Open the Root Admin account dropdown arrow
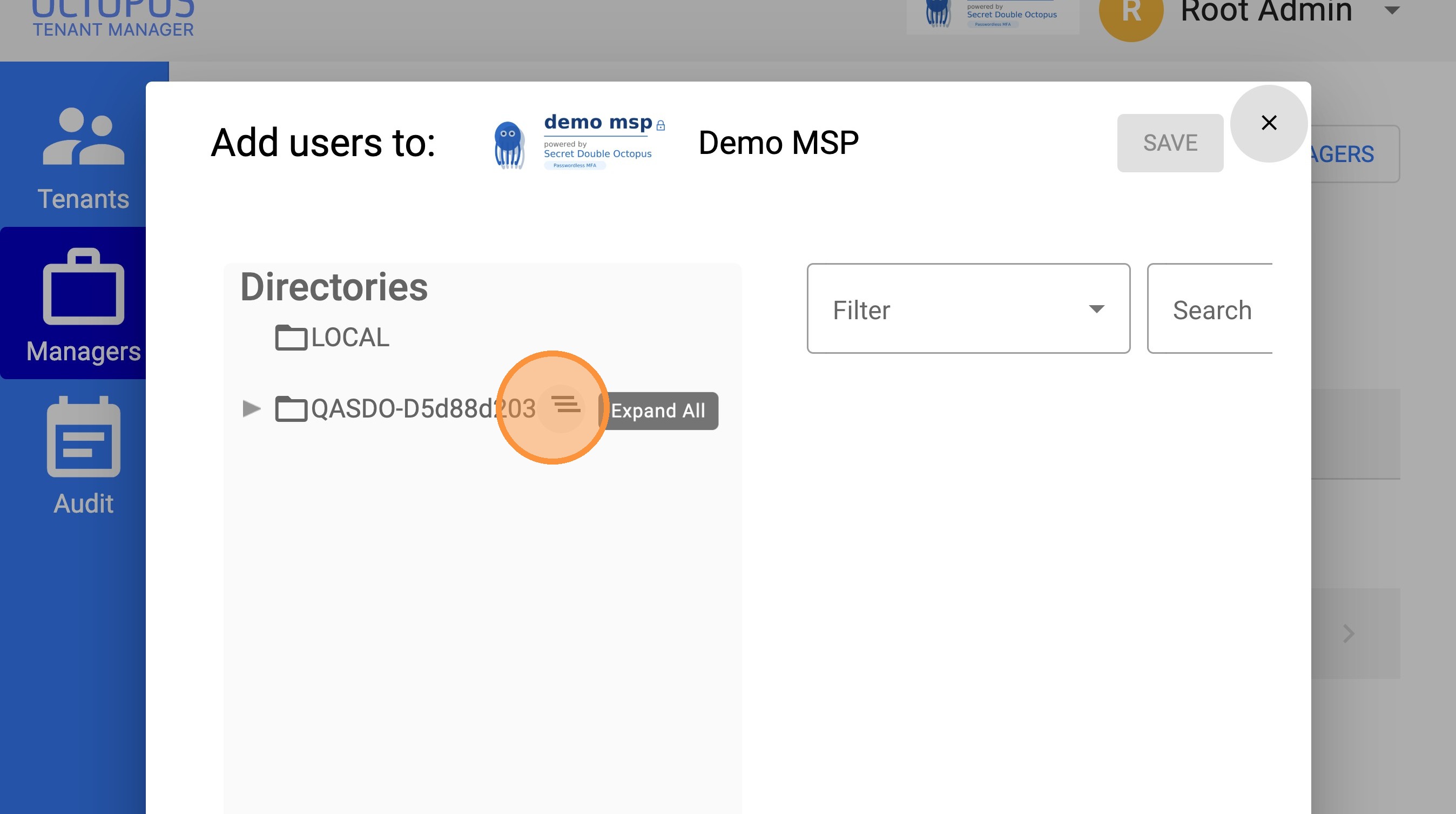Screen dimensions: 1456x814 click(x=1392, y=10)
